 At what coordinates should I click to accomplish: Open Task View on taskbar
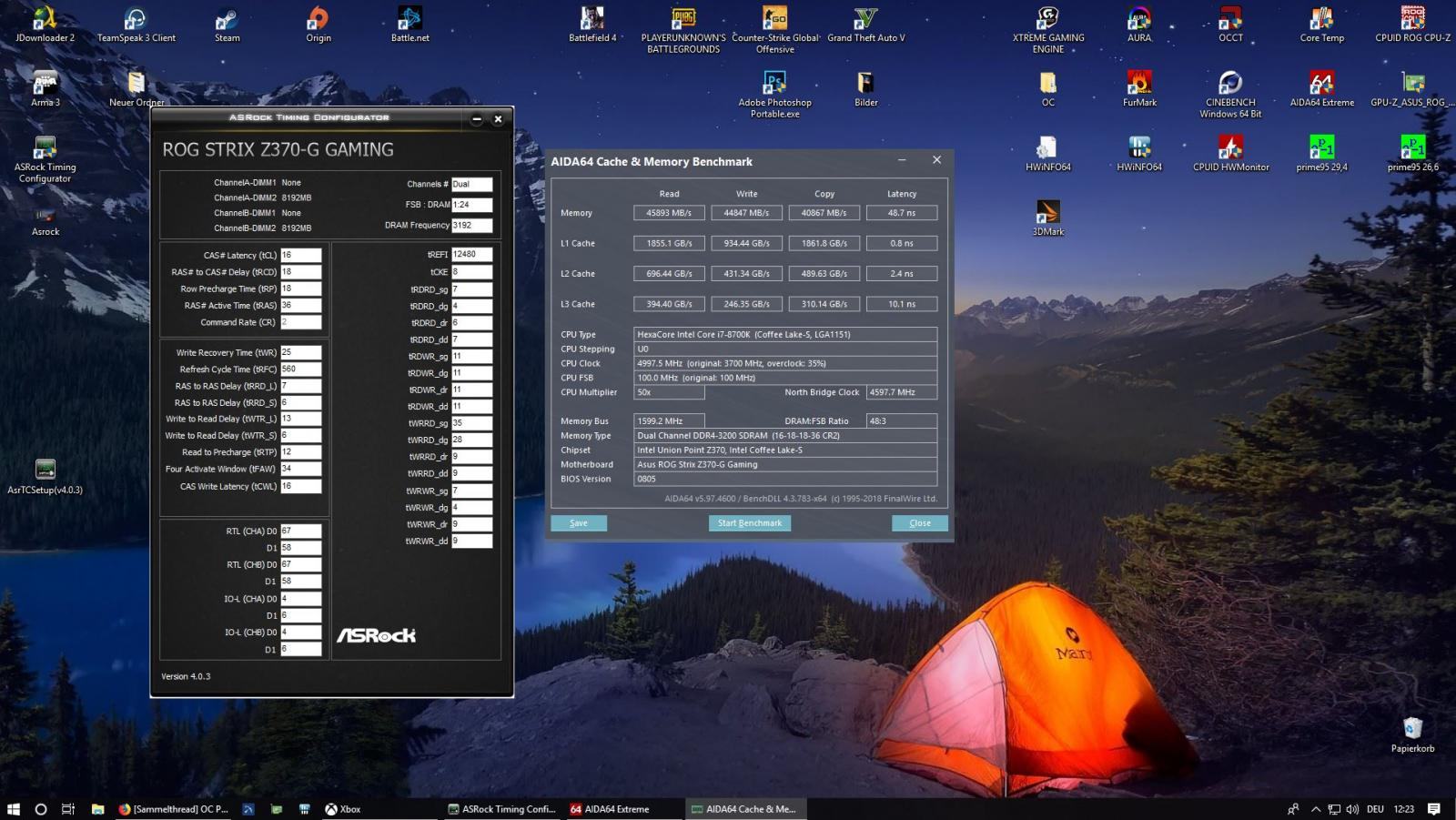(x=68, y=809)
